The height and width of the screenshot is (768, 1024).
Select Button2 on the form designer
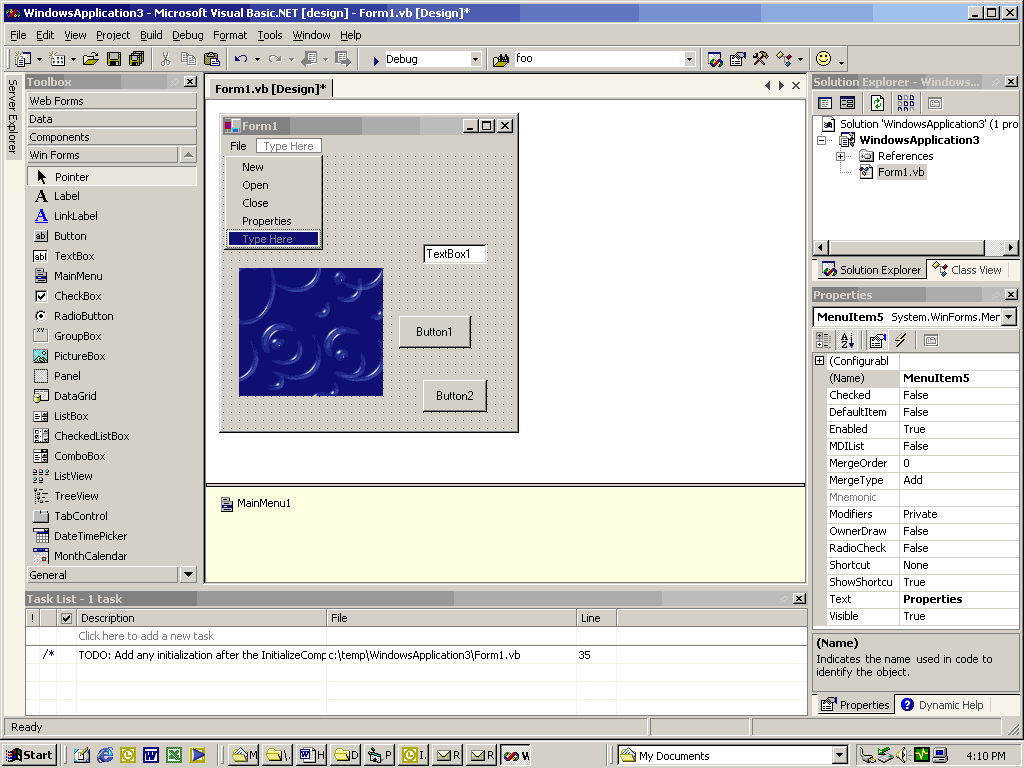[455, 396]
